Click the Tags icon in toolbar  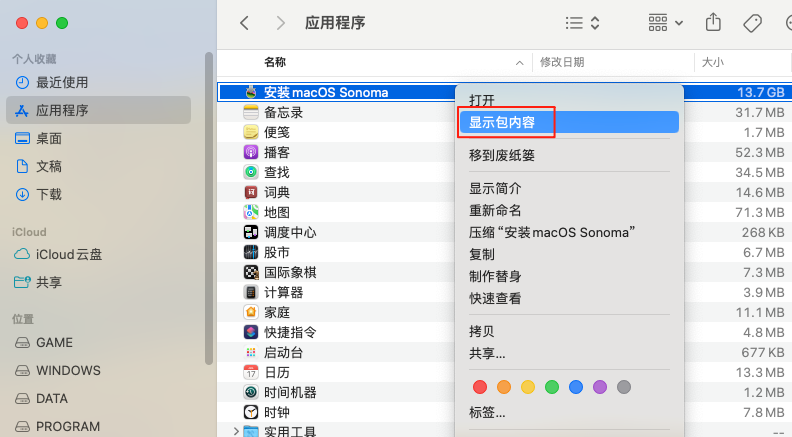[x=753, y=22]
